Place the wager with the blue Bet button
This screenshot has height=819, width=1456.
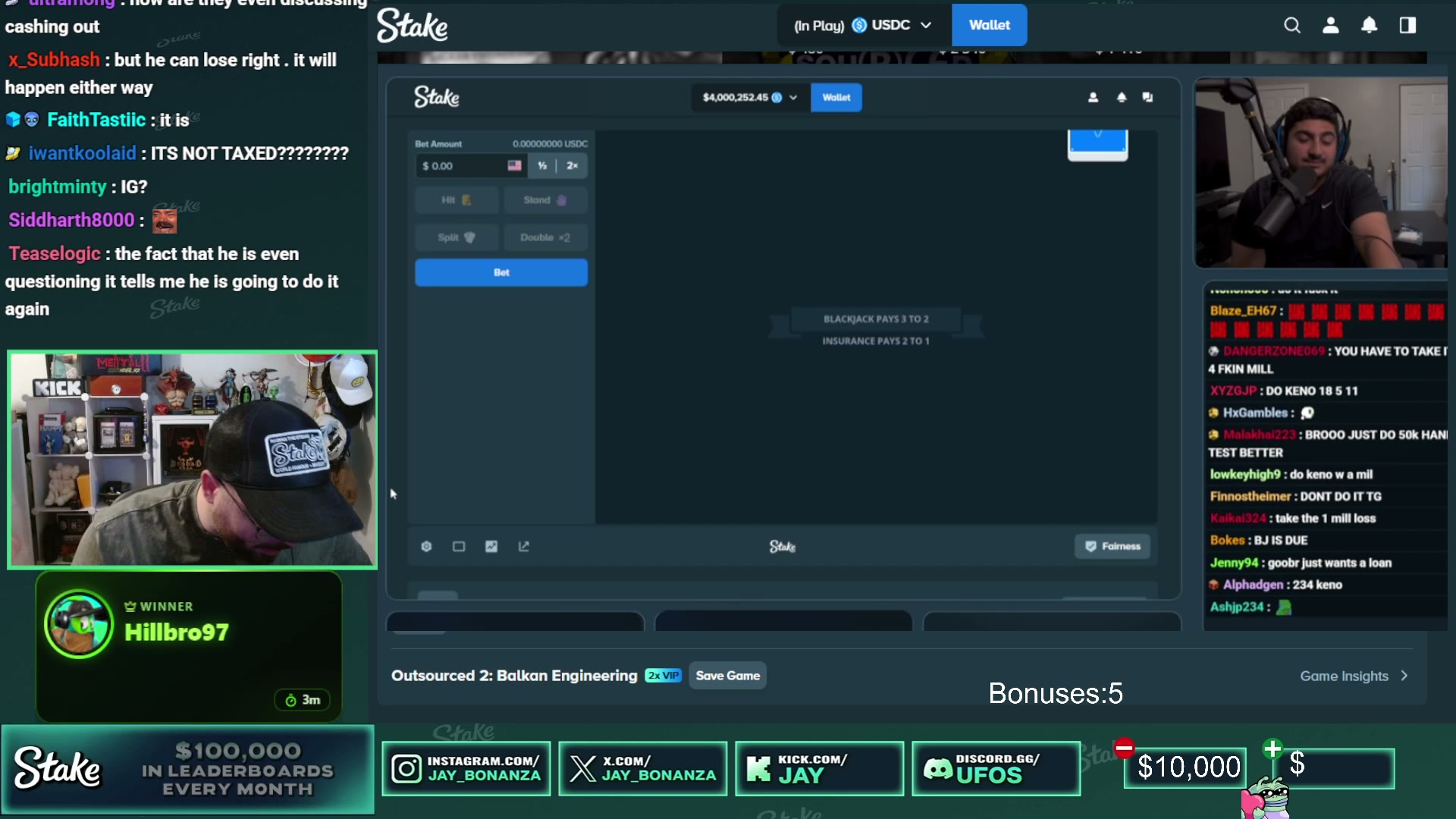(x=501, y=272)
